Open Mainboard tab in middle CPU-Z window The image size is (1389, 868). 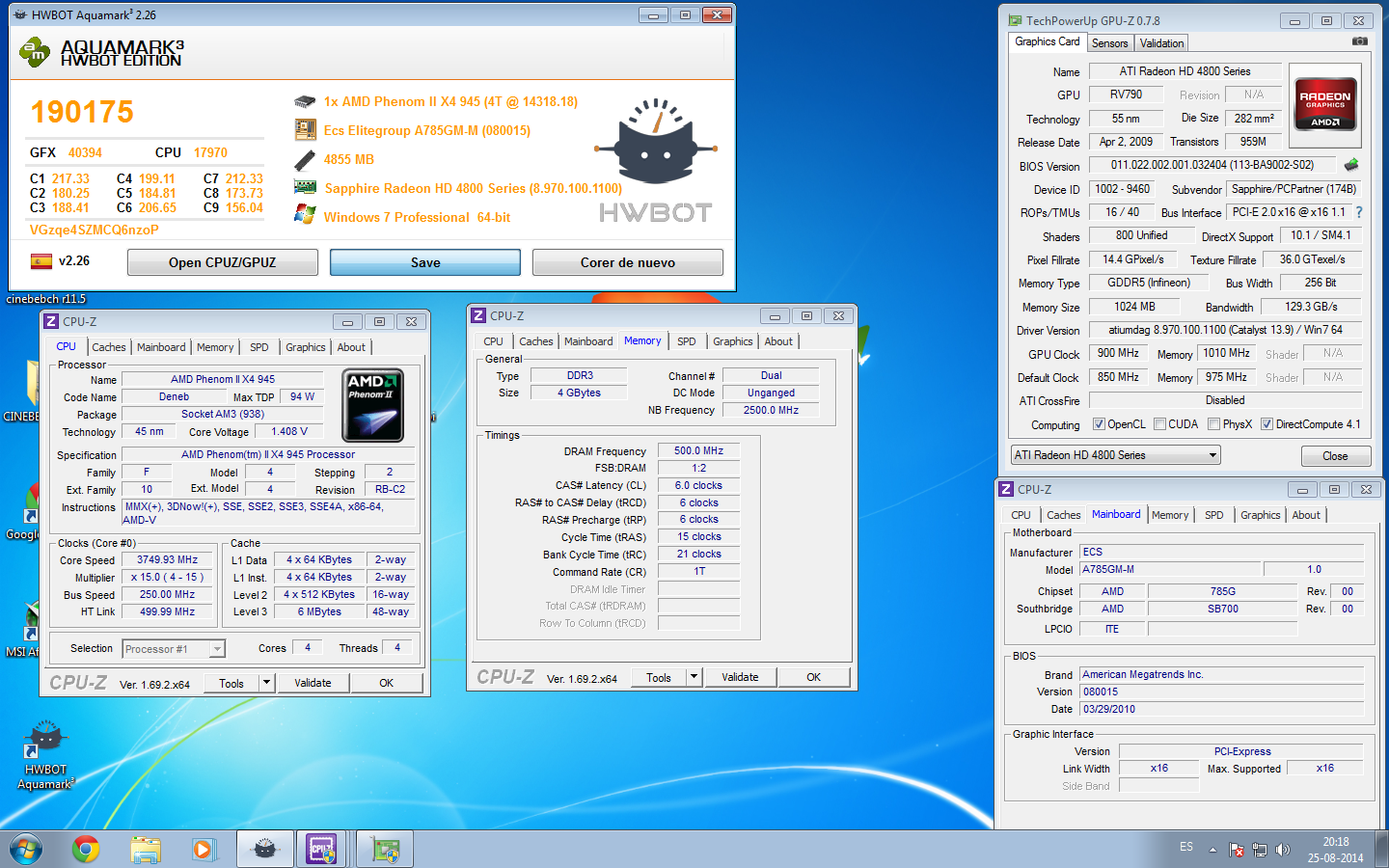[588, 341]
